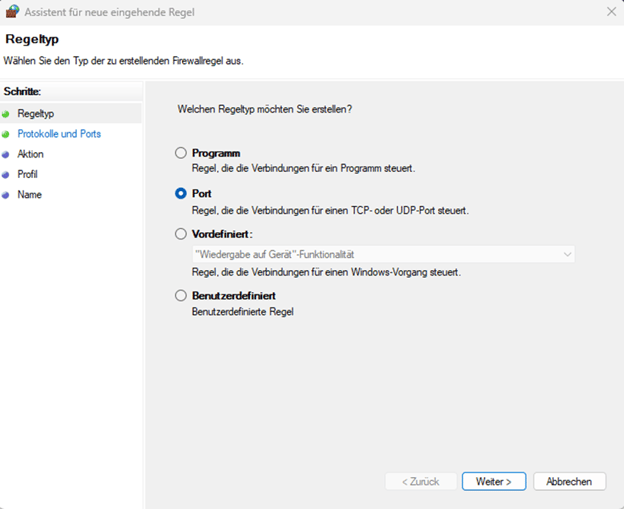Select the Port radio button
The height and width of the screenshot is (509, 624).
[x=181, y=194]
